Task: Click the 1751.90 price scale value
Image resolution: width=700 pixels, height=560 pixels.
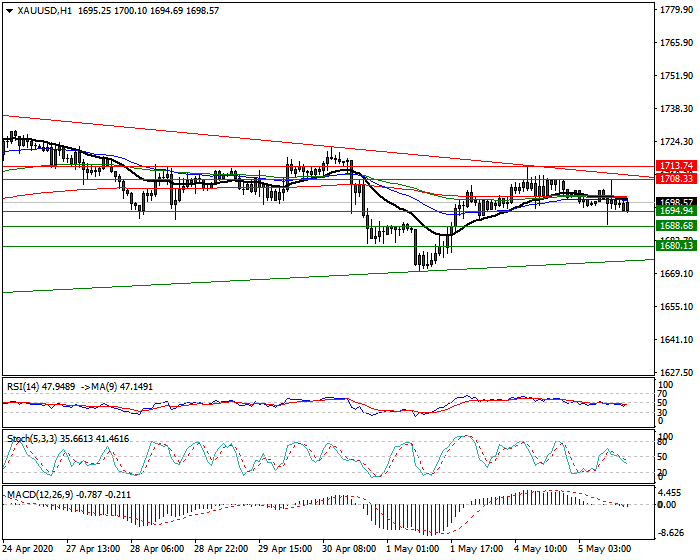Action: click(676, 76)
